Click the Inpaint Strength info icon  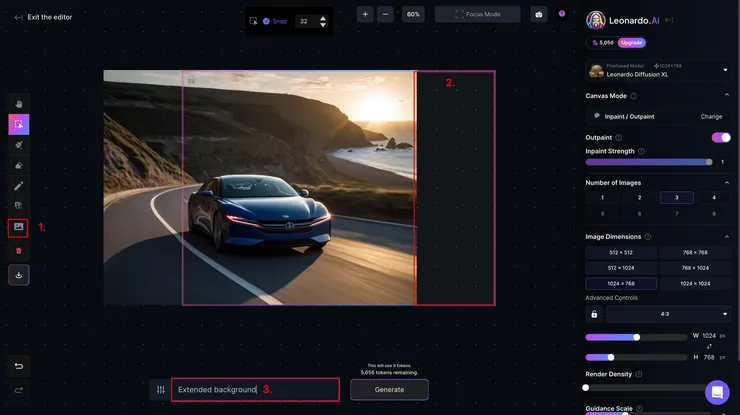click(641, 151)
